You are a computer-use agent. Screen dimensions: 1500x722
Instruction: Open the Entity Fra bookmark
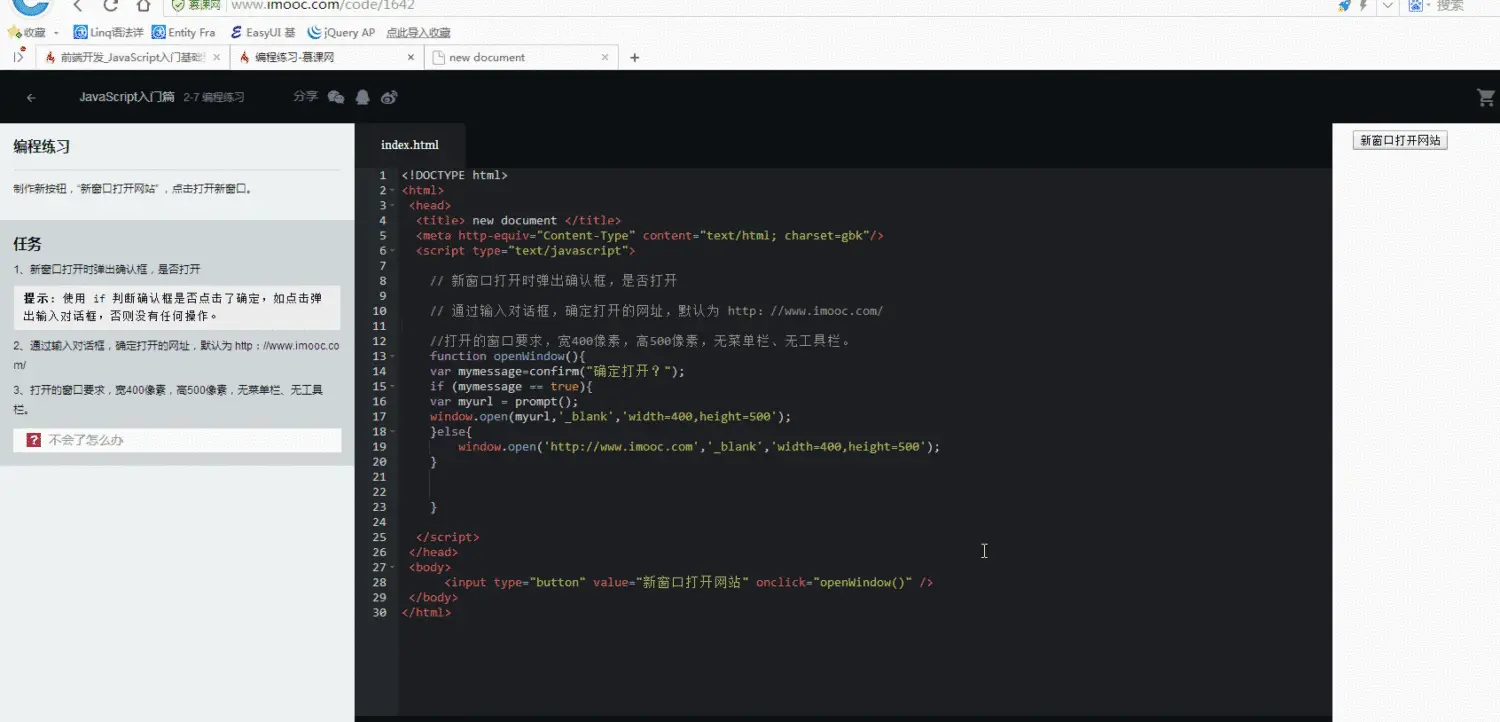click(184, 32)
